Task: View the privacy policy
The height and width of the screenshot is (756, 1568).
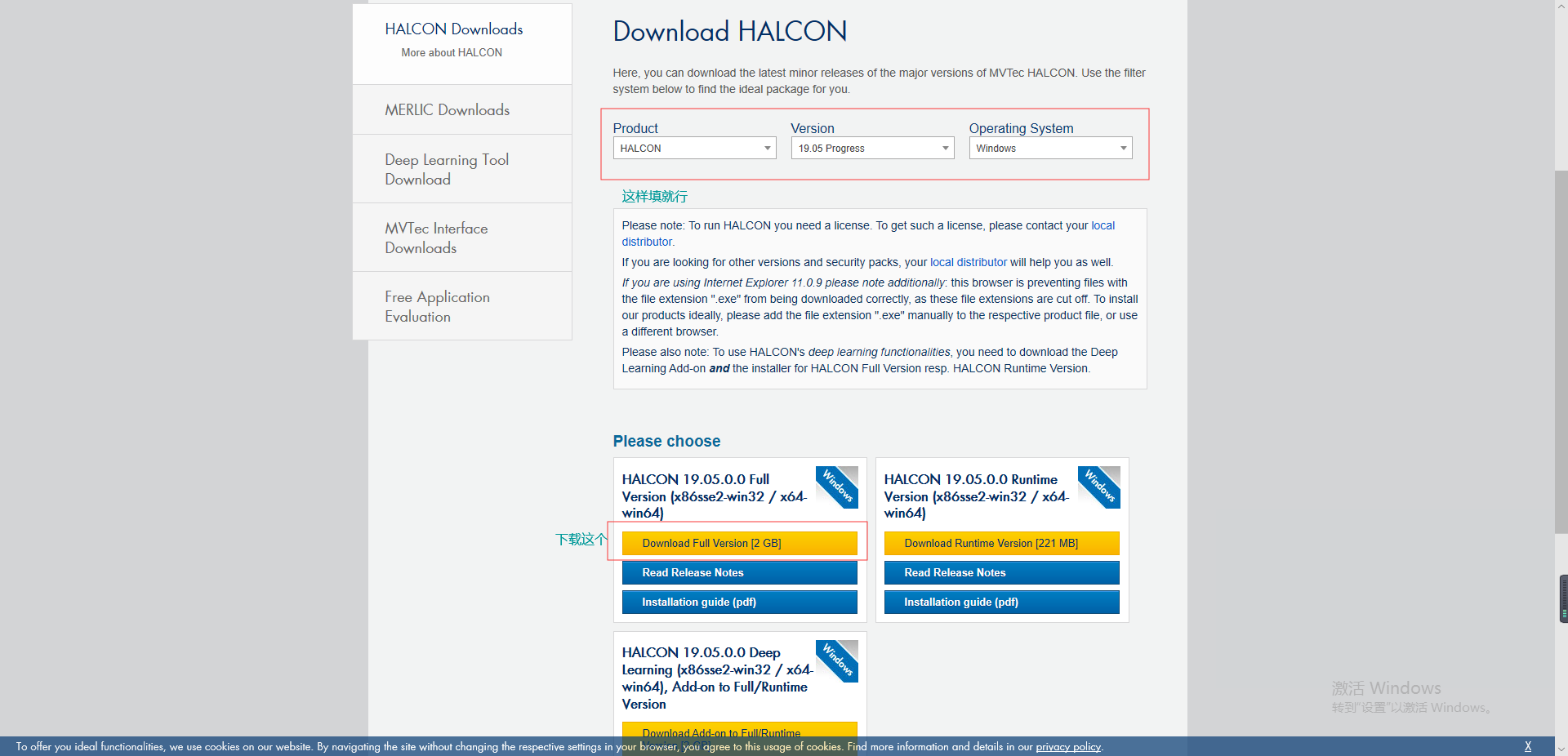Action: pyautogui.click(x=1067, y=746)
